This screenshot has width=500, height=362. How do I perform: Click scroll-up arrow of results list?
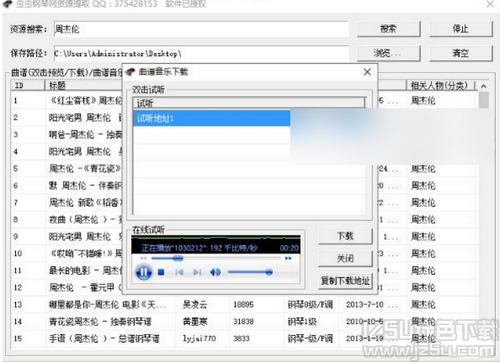(484, 86)
